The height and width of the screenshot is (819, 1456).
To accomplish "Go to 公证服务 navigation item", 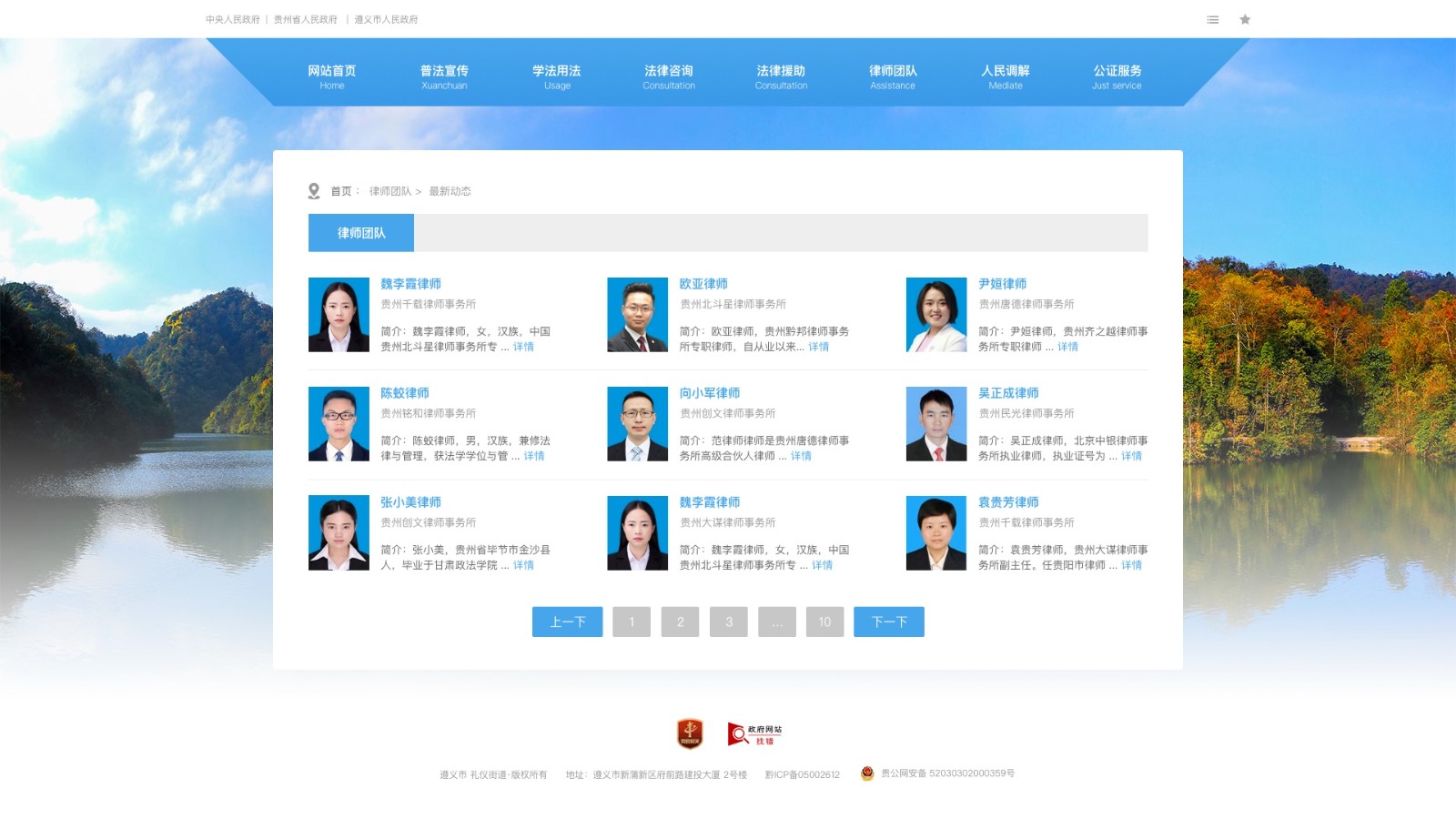I will point(1117,76).
